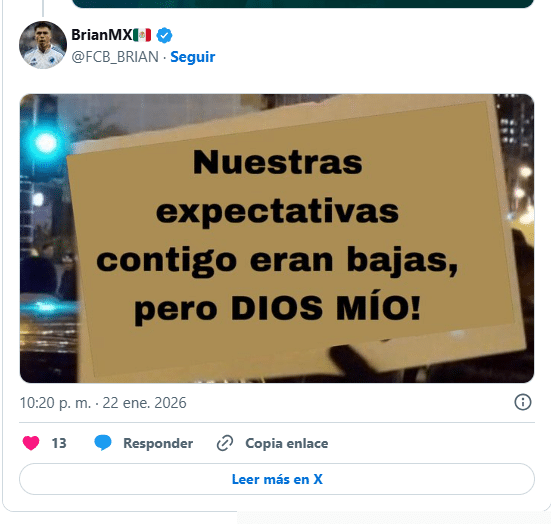Click the 22 ene. 2026 date text
This screenshot has height=524, width=551.
144,403
